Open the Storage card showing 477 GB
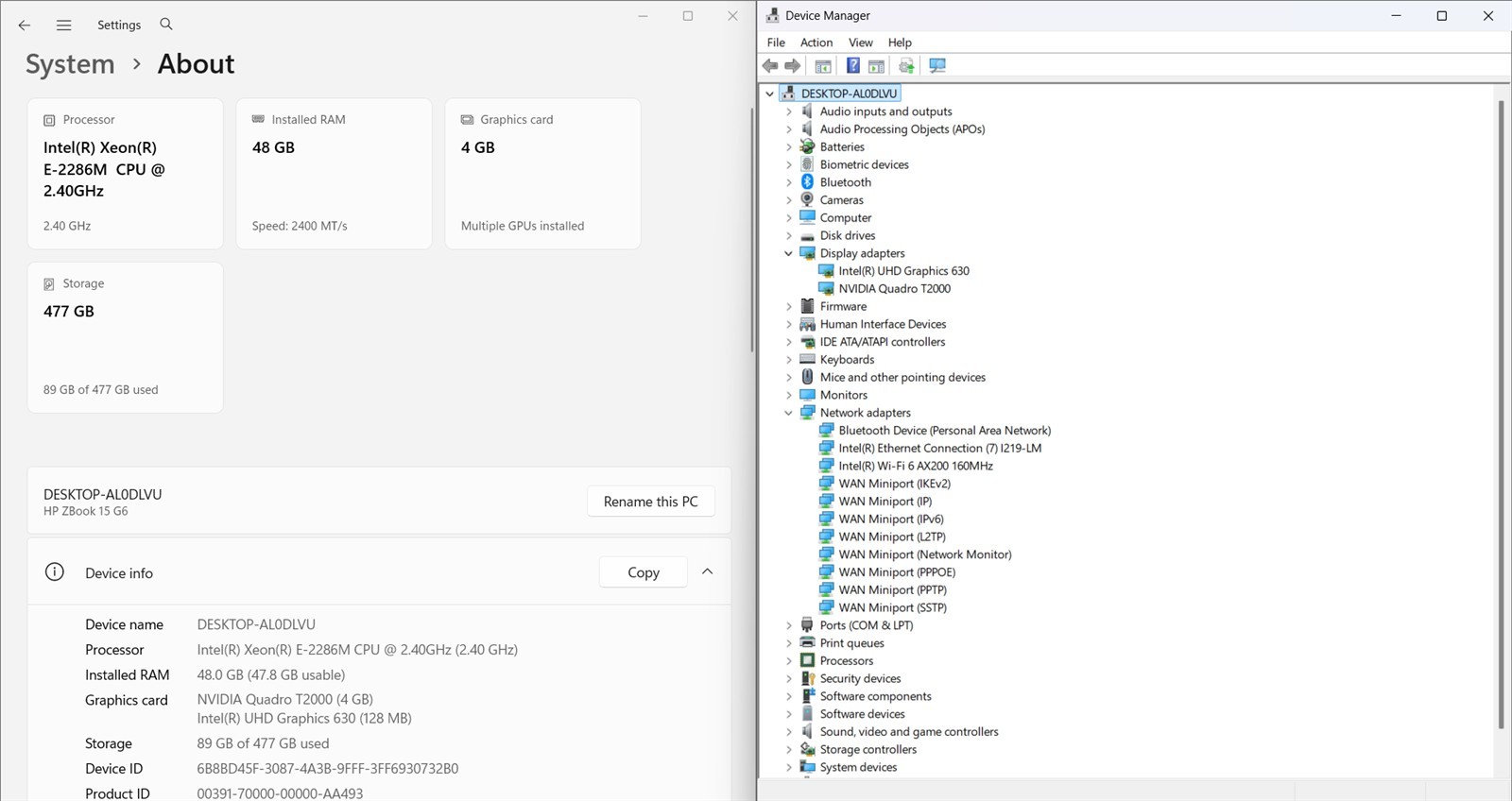Screen dimensions: 1512x801 click(126, 337)
